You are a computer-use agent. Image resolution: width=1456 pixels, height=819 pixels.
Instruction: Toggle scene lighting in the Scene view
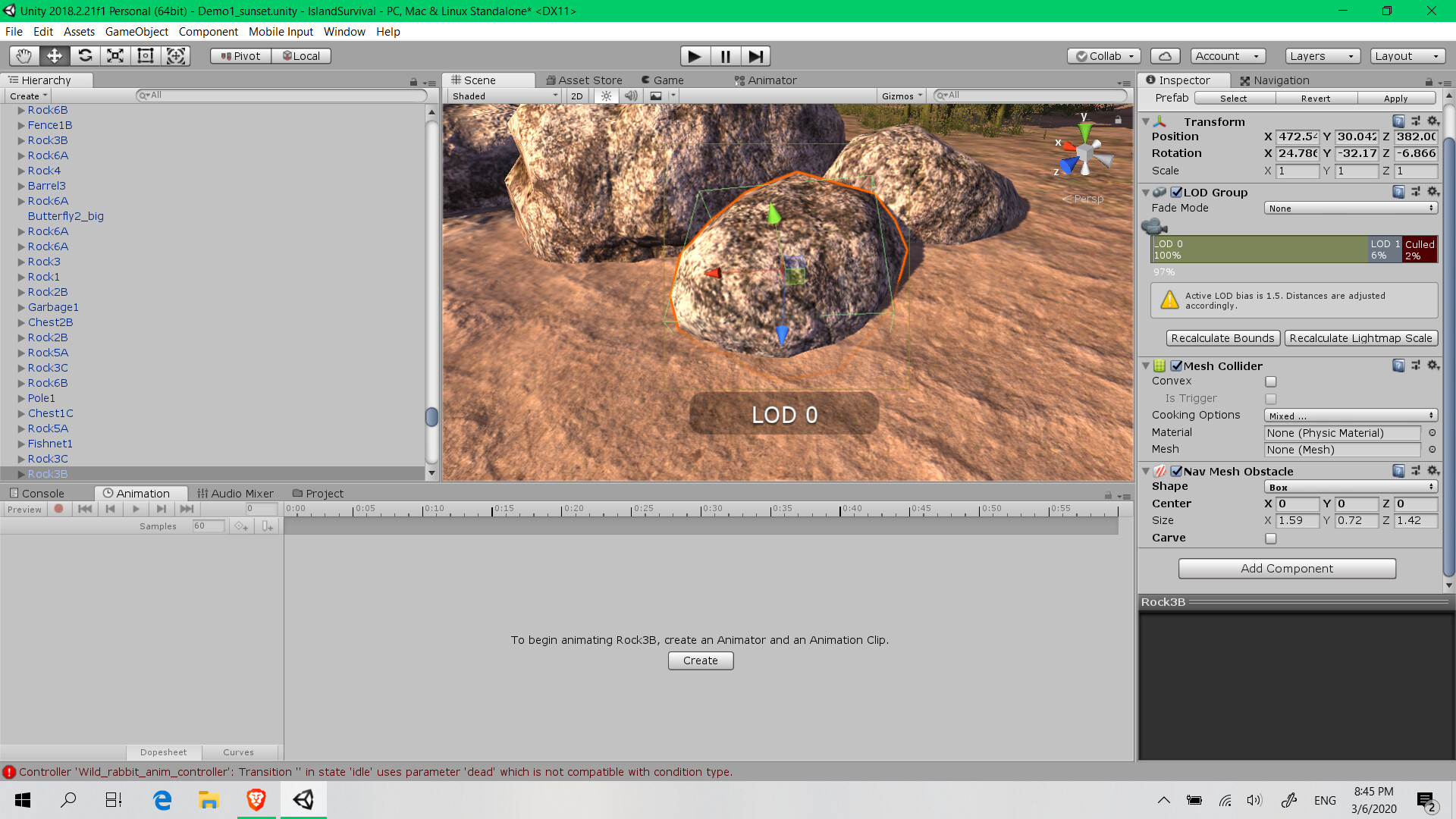pyautogui.click(x=606, y=96)
